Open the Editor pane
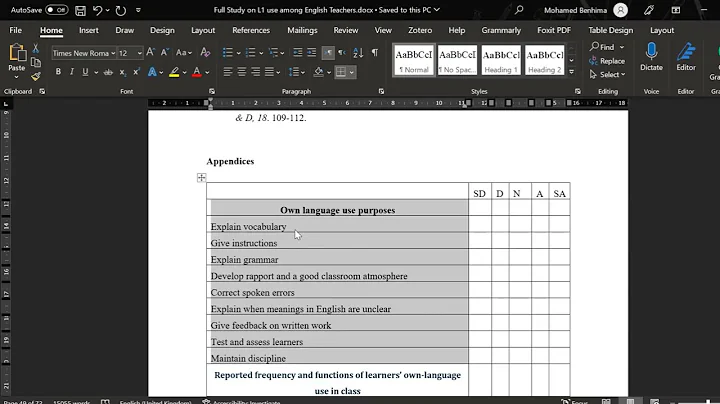The height and width of the screenshot is (404, 720). pyautogui.click(x=686, y=56)
